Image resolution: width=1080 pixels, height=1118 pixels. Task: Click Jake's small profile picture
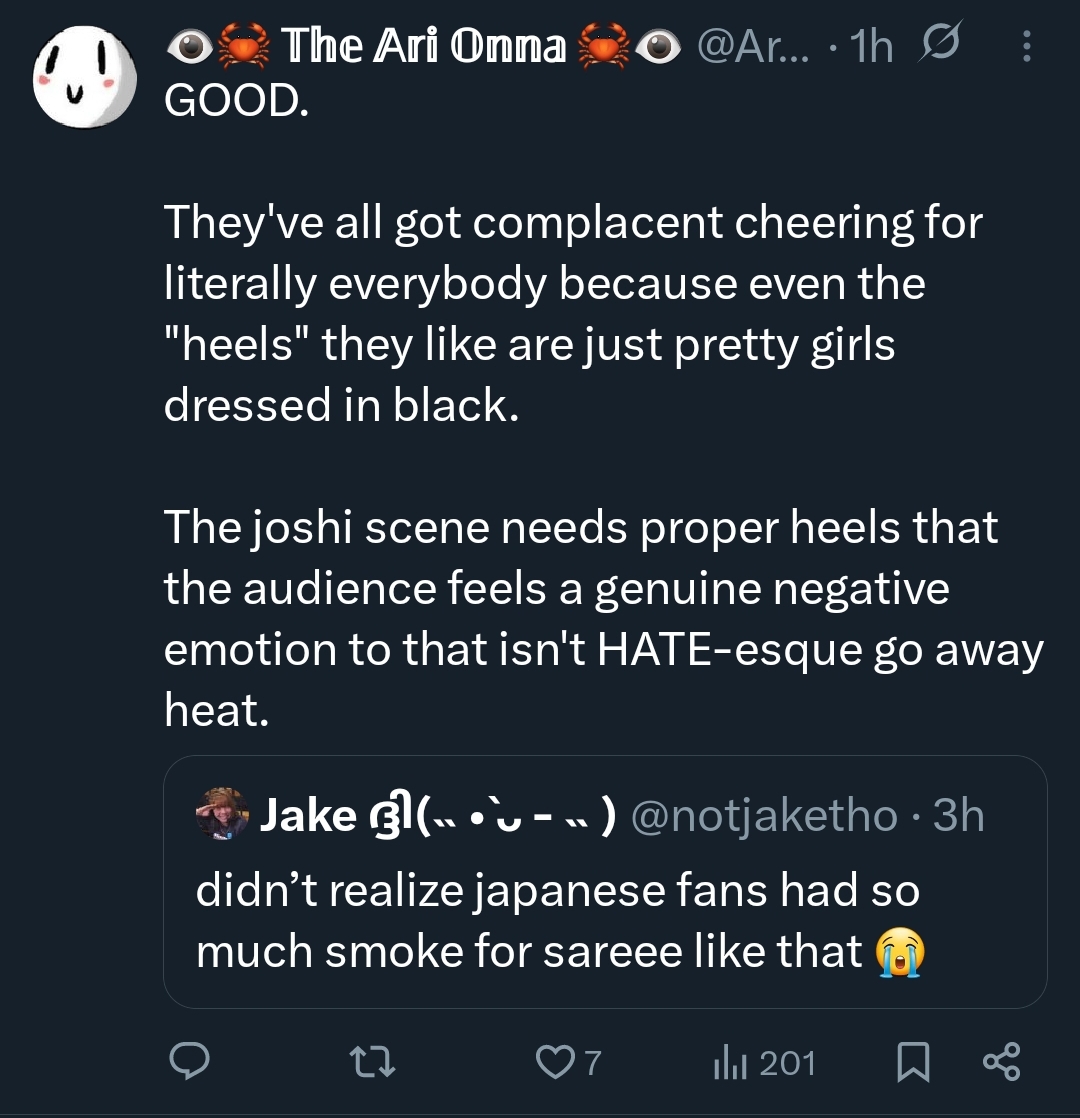[x=225, y=814]
